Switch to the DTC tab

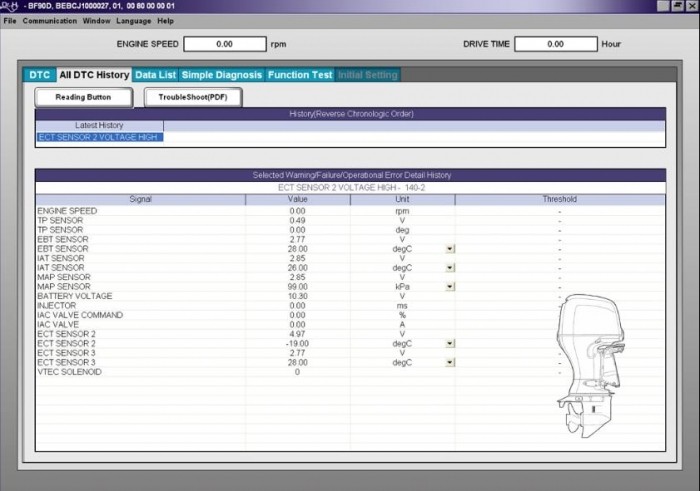(x=39, y=75)
